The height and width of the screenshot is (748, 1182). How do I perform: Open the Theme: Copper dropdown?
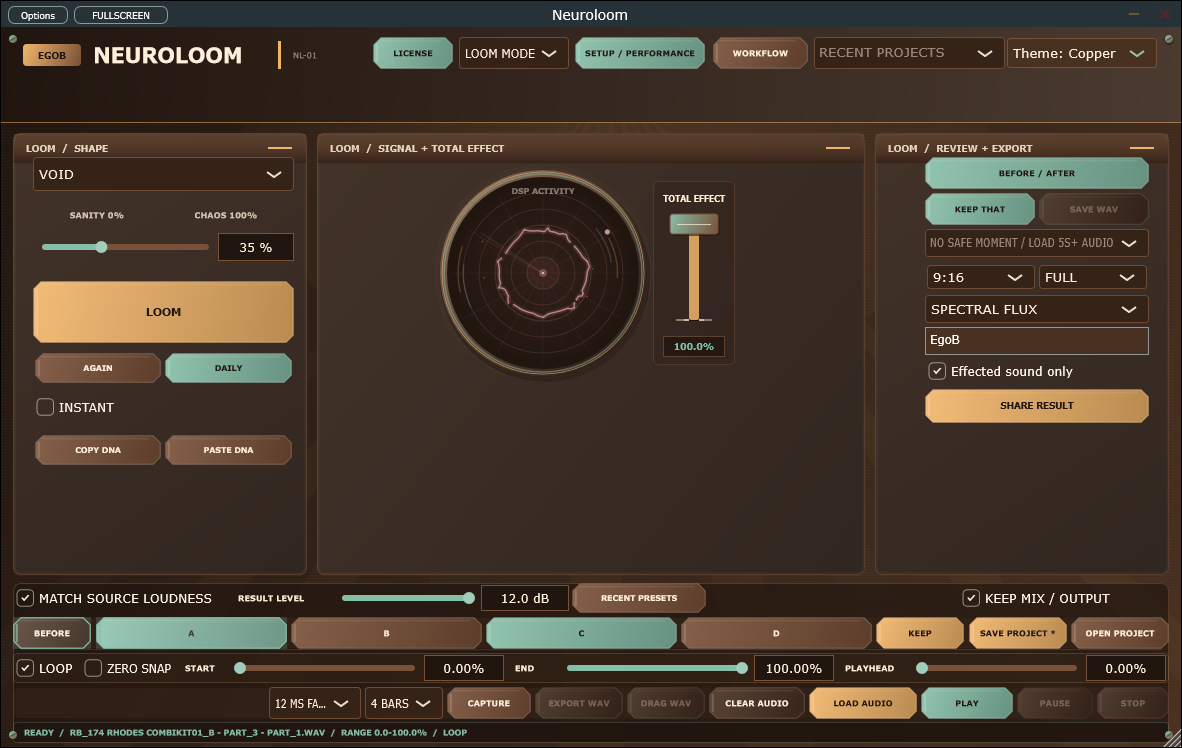1081,53
